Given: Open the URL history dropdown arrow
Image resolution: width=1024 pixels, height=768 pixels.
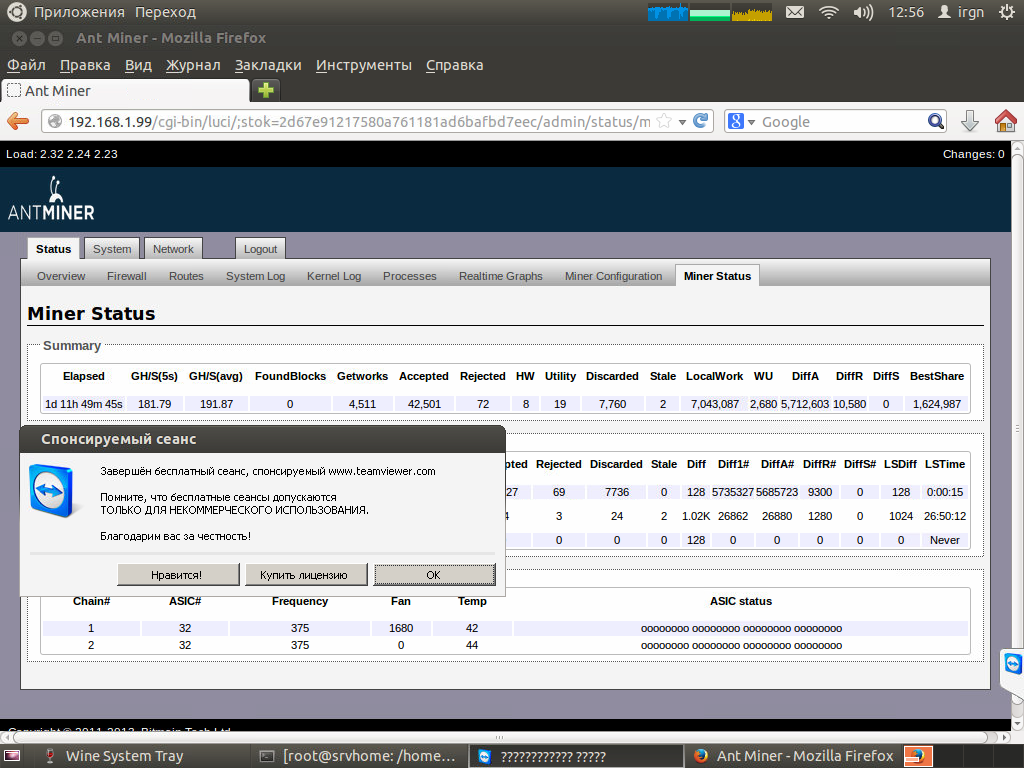Looking at the screenshot, I should [682, 122].
